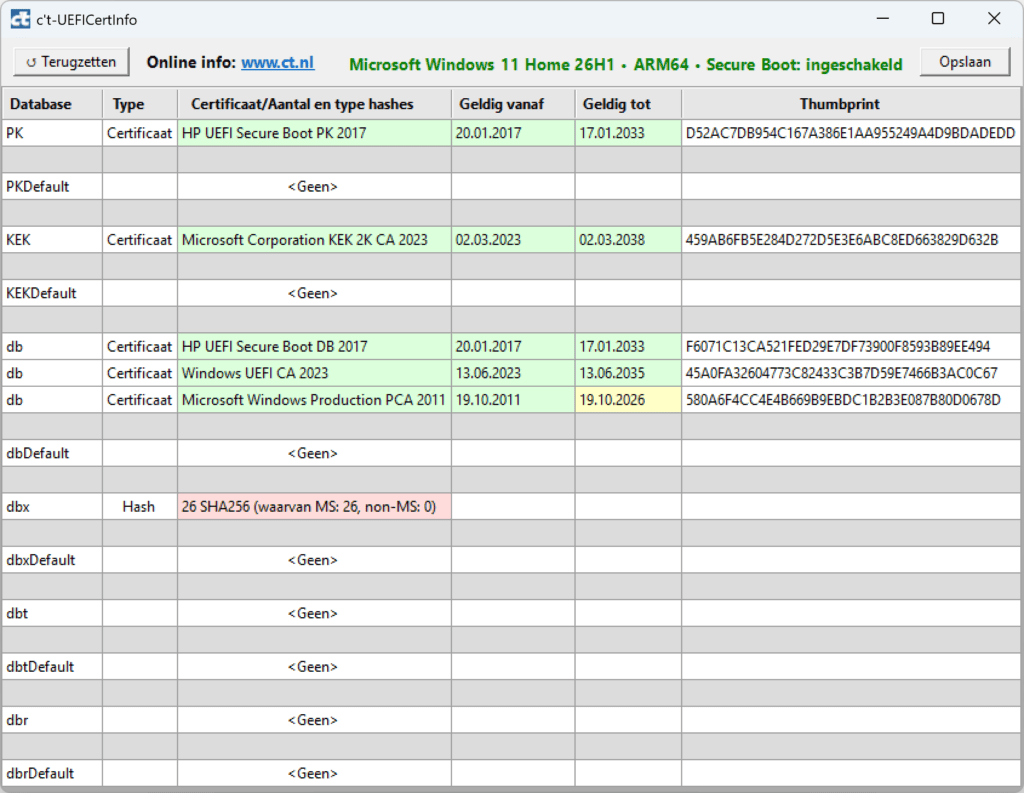Screen dimensions: 1024x793
Task: Select the dbtDefault database cell
Action: [x=52, y=666]
